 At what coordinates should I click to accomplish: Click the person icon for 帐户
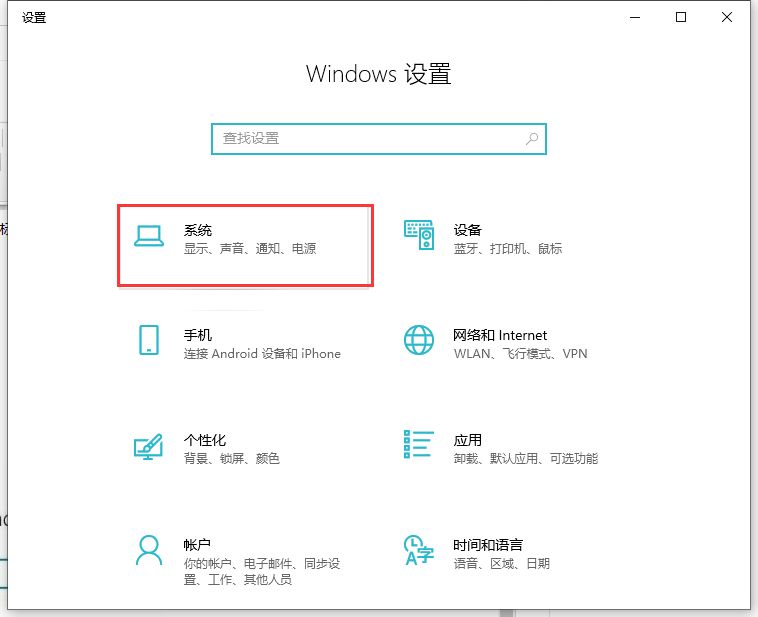coord(149,549)
